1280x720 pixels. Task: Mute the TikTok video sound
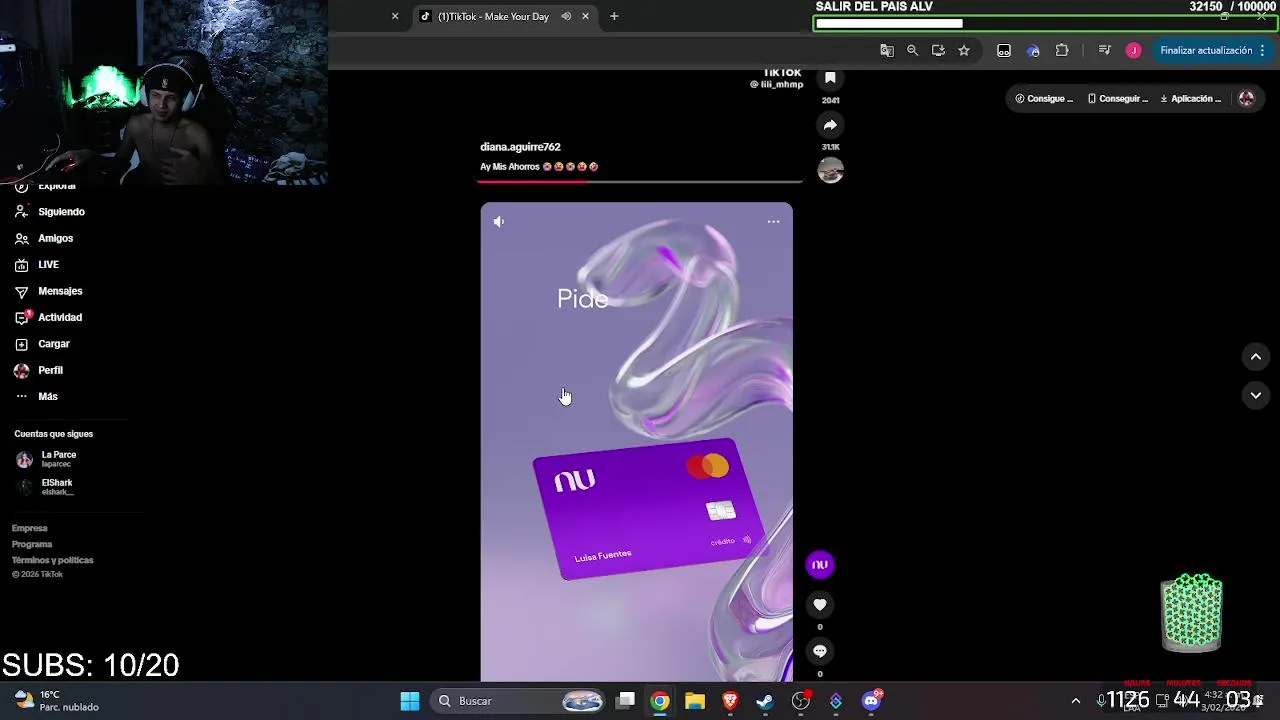click(498, 222)
